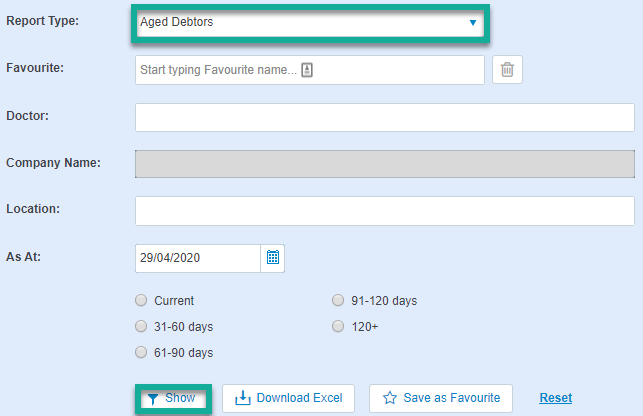Open the As At calendar picker icon

pos(273,258)
